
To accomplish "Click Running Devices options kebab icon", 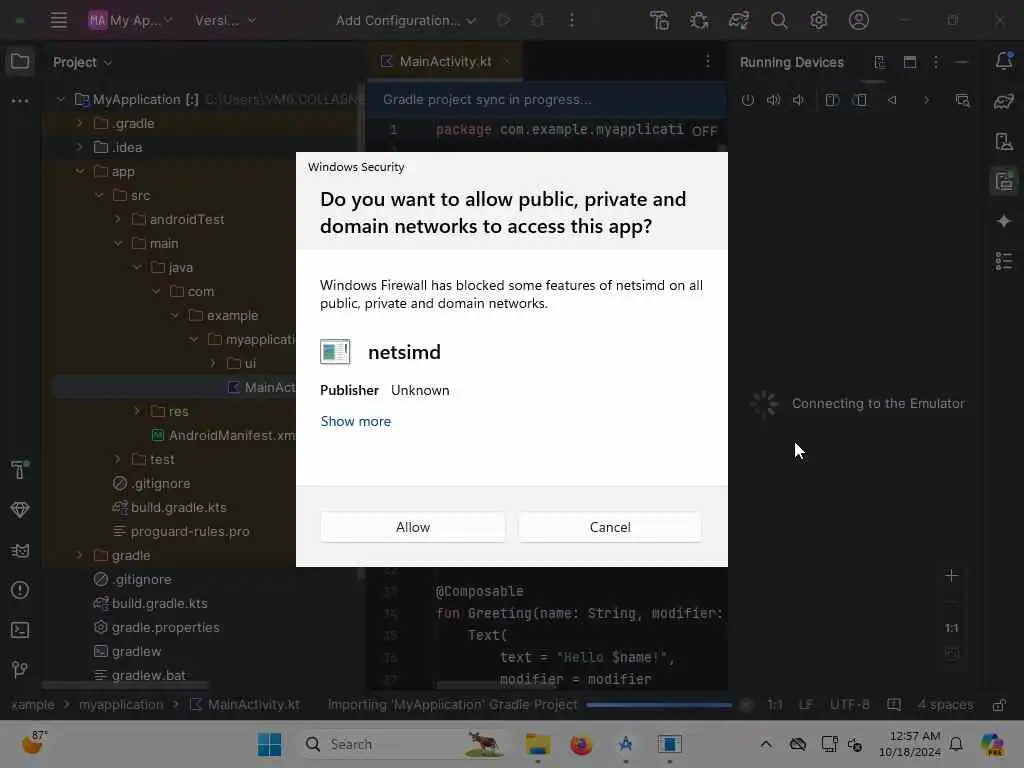I will coord(936,62).
